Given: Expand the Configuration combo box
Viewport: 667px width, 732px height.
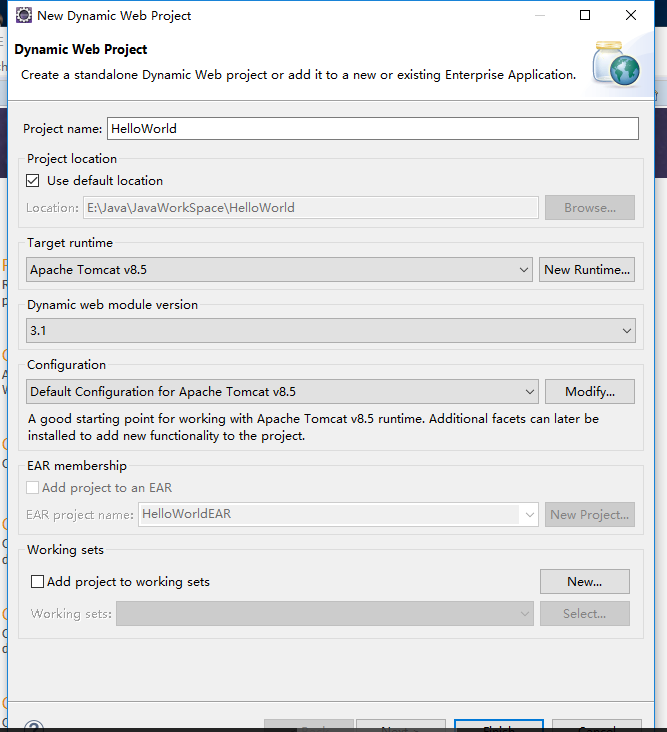Looking at the screenshot, I should (x=282, y=391).
